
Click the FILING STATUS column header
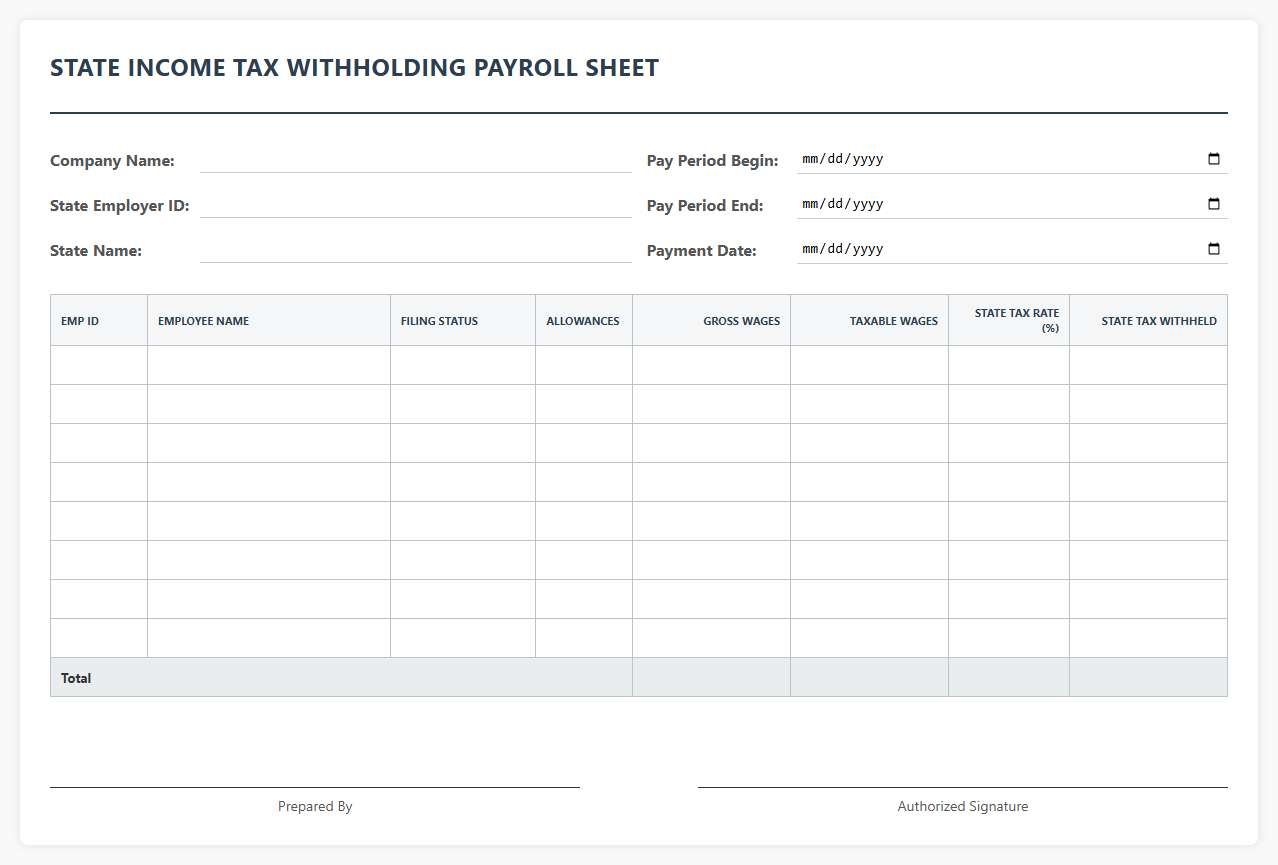[x=463, y=321]
